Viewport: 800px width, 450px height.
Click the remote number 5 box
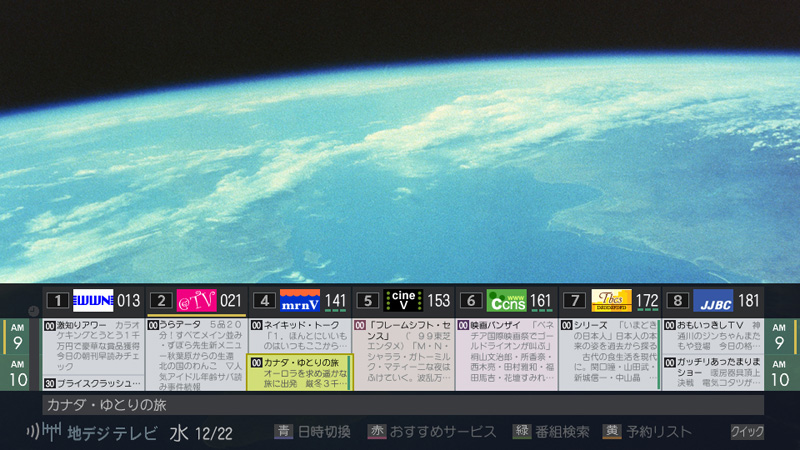(x=368, y=301)
